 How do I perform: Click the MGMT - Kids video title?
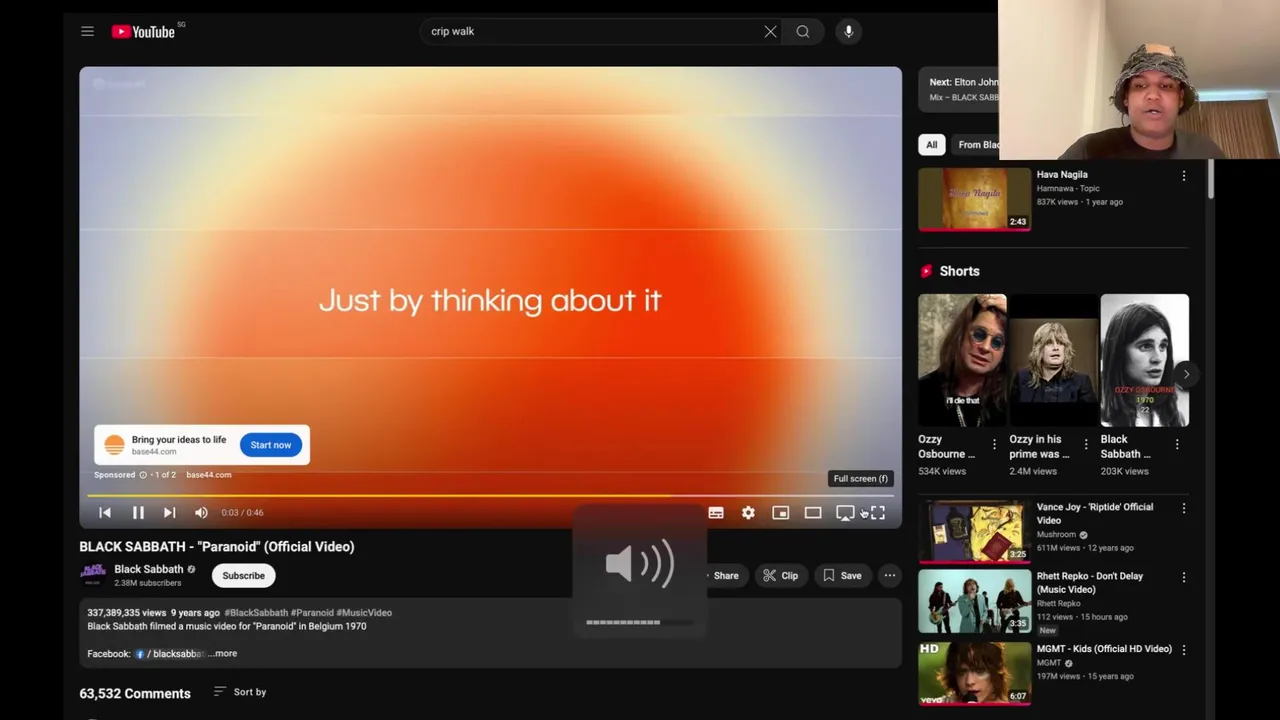coord(1104,649)
